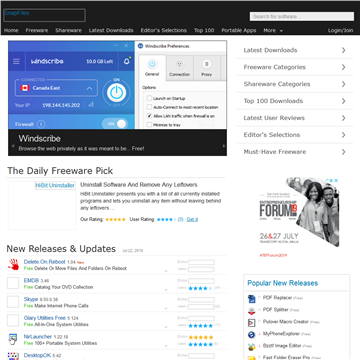Check Minimize to tray option

pos(149,125)
